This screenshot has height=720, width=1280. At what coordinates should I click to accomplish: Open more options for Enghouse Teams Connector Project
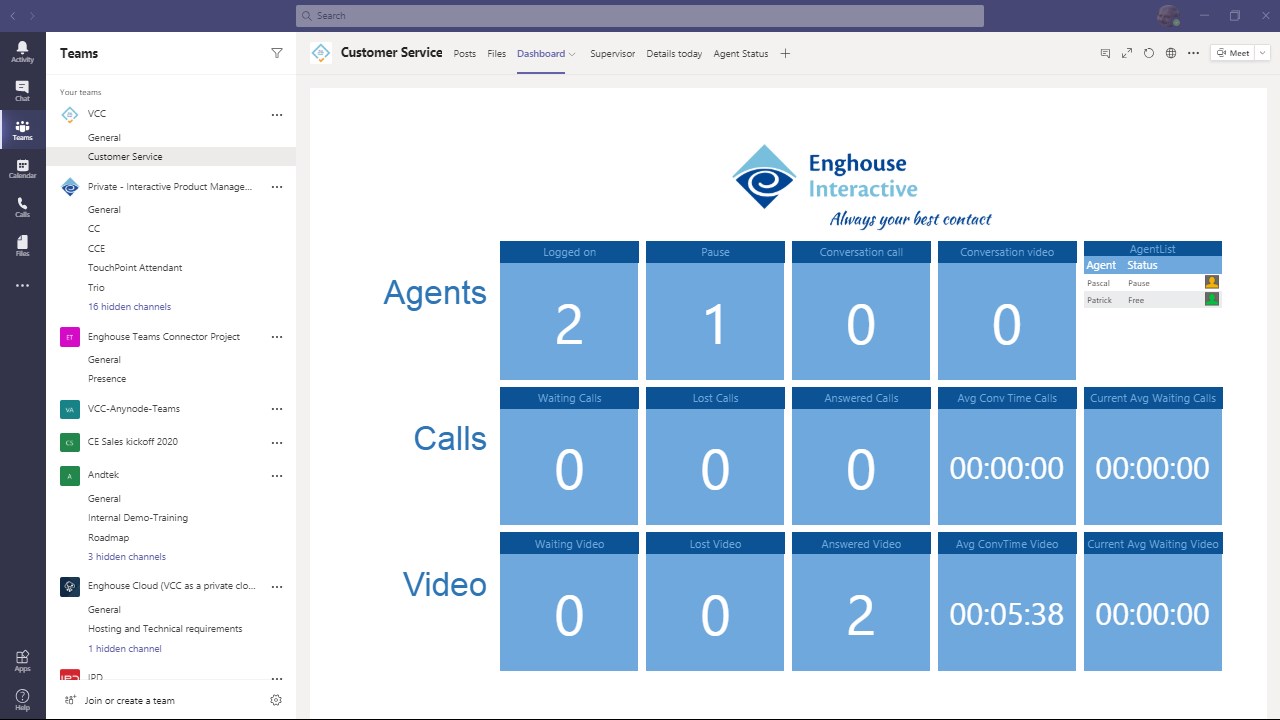click(x=277, y=337)
